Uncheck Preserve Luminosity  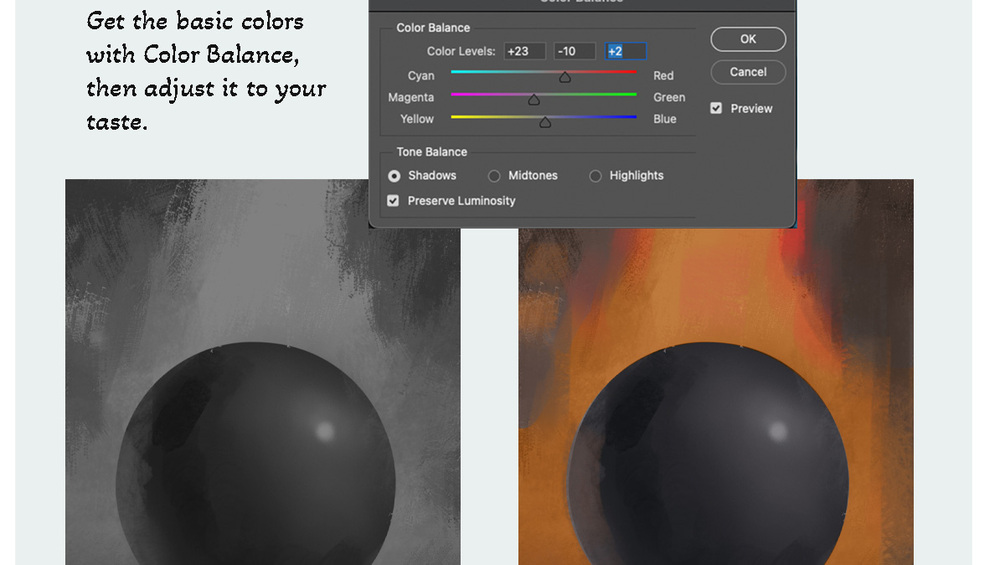(x=393, y=201)
